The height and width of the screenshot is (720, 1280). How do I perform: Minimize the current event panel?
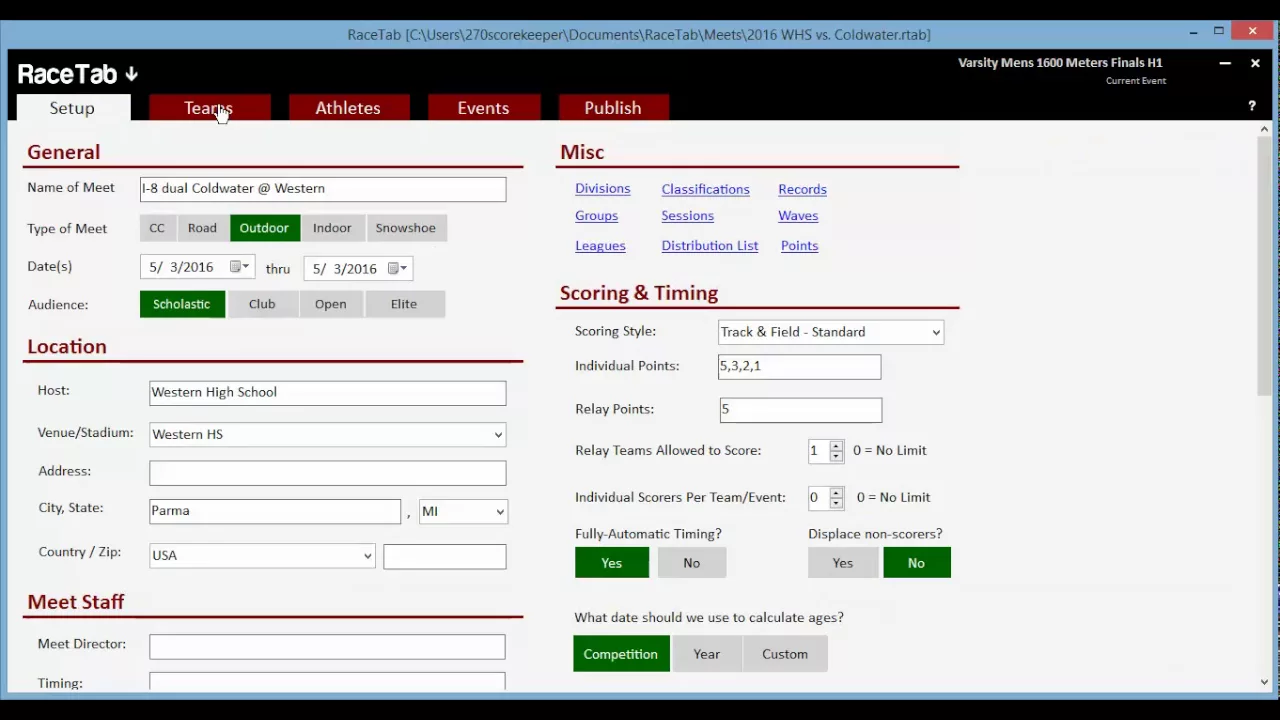point(1225,63)
